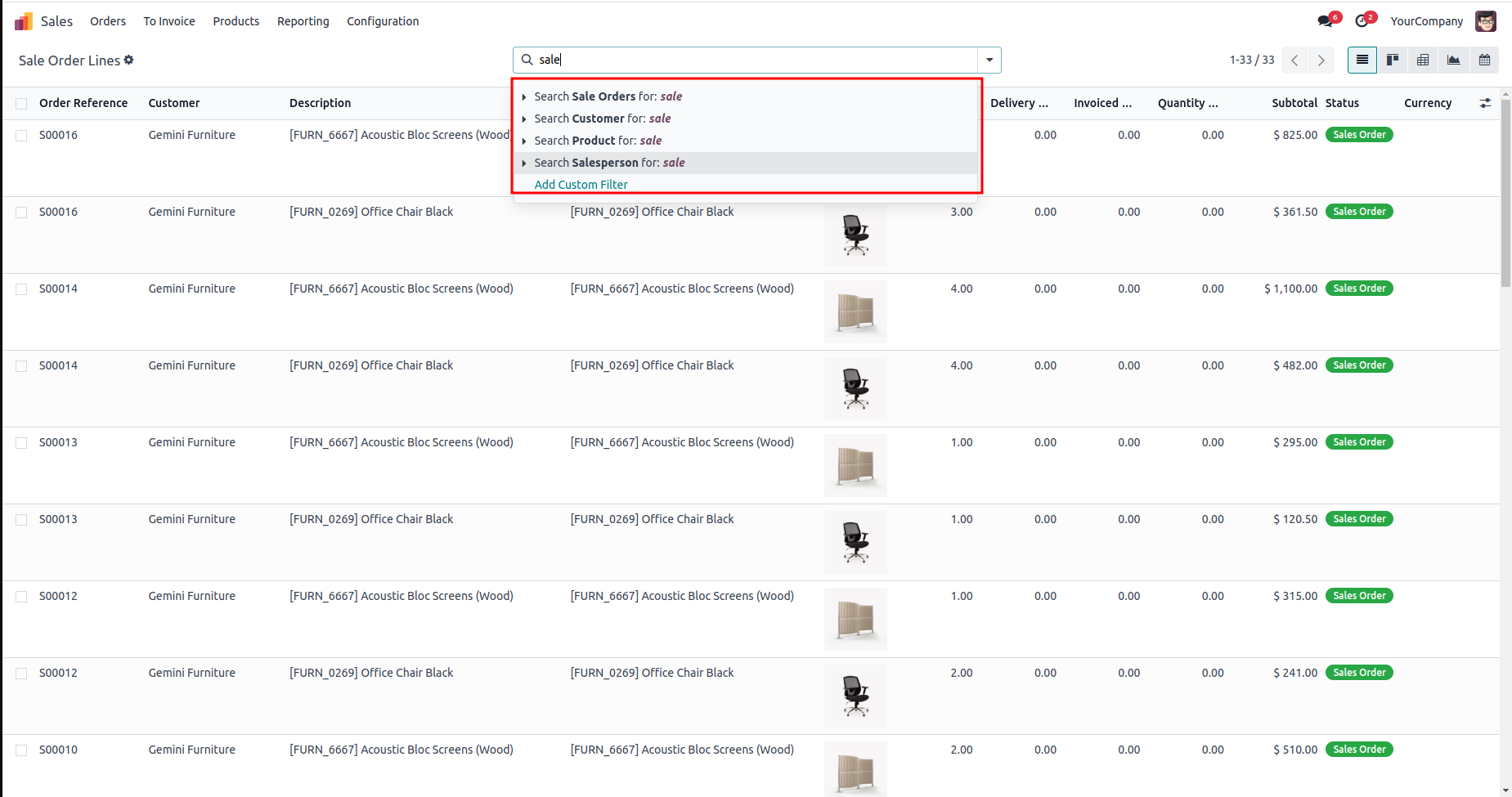Switch to Kanban view
1512x797 pixels.
(x=1393, y=60)
